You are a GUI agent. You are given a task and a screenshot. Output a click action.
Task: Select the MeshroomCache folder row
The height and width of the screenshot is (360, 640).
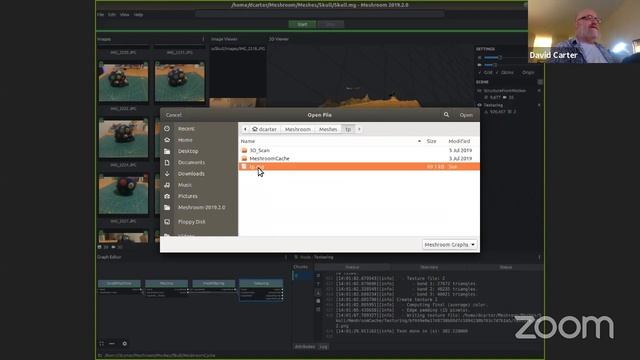[359, 158]
